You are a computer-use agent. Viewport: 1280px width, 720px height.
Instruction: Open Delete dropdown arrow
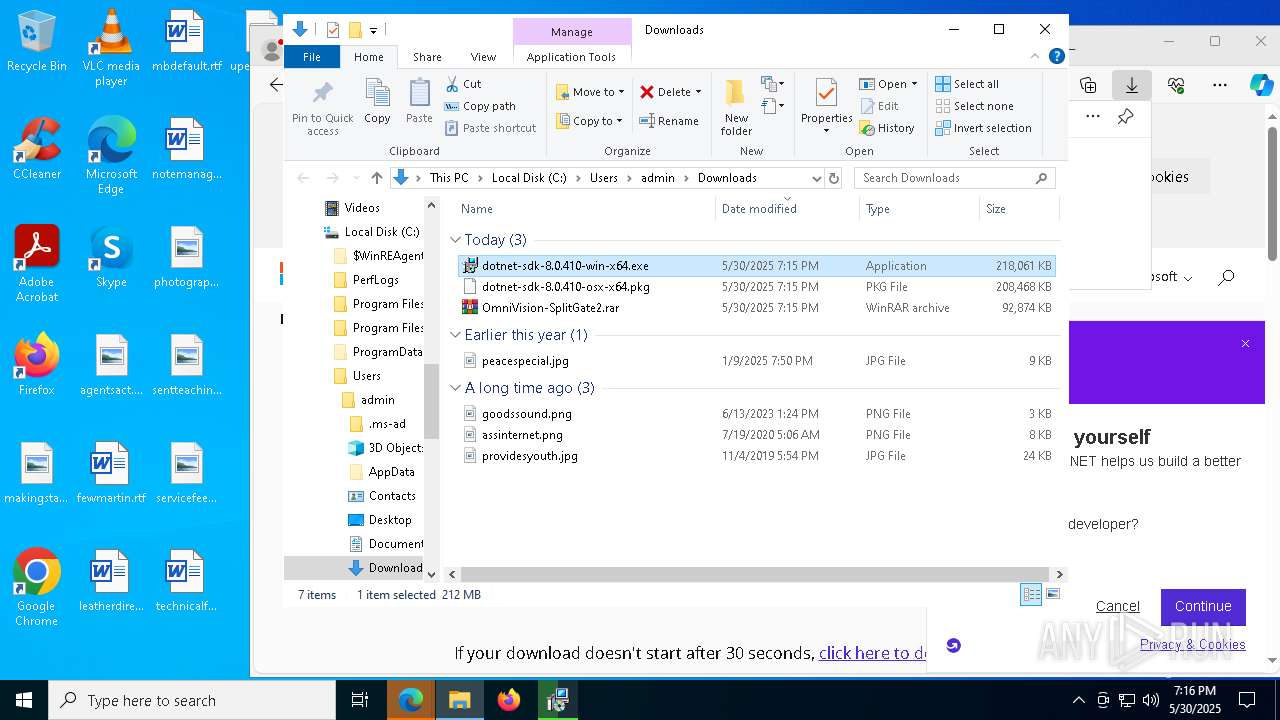pos(698,92)
